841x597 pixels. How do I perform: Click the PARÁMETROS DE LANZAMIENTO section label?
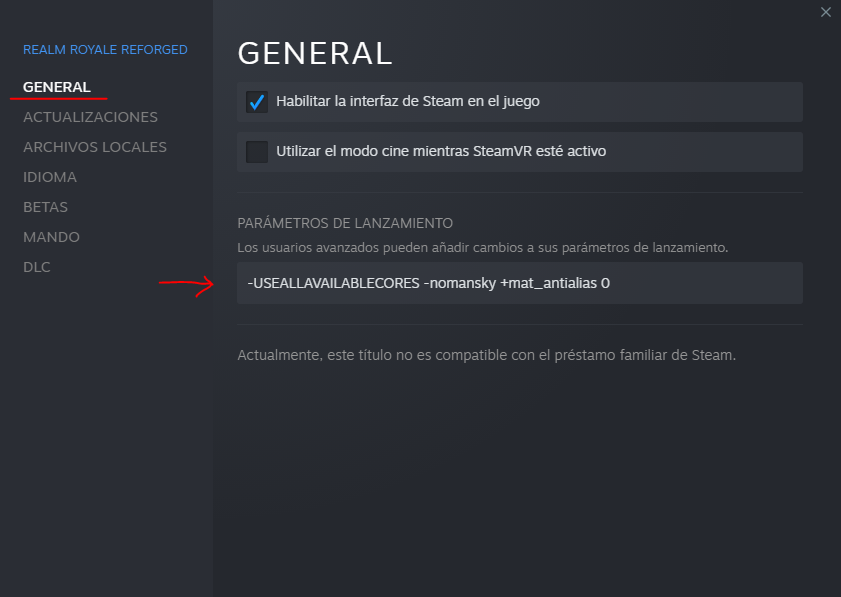pos(345,223)
